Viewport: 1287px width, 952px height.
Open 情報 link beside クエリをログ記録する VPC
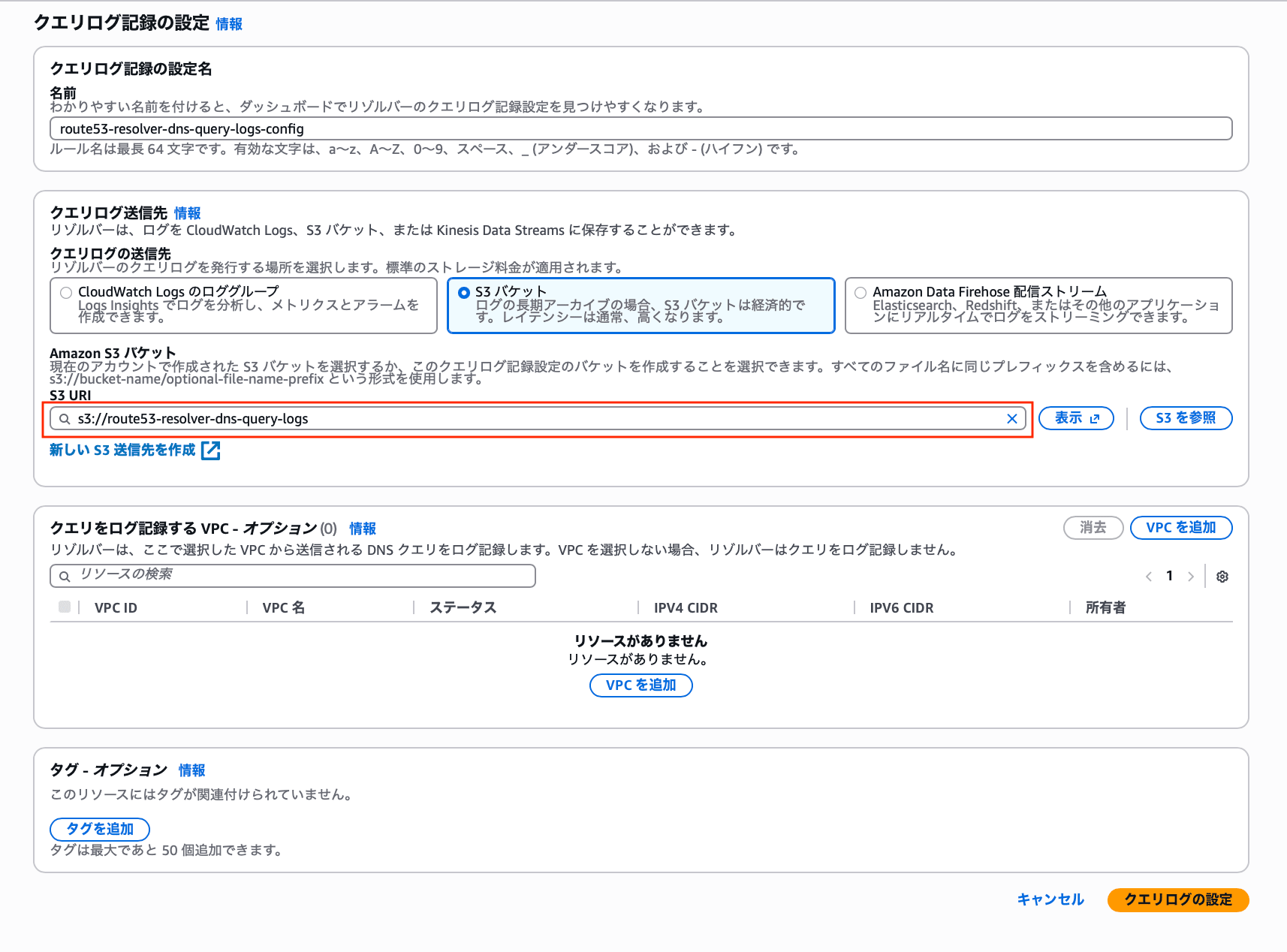363,529
